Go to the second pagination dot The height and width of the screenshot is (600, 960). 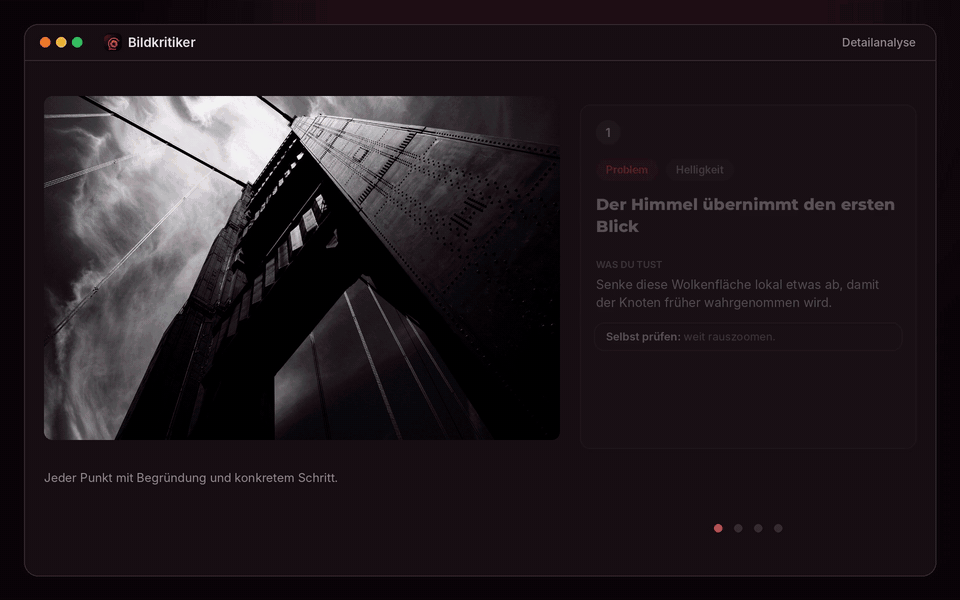(x=738, y=528)
